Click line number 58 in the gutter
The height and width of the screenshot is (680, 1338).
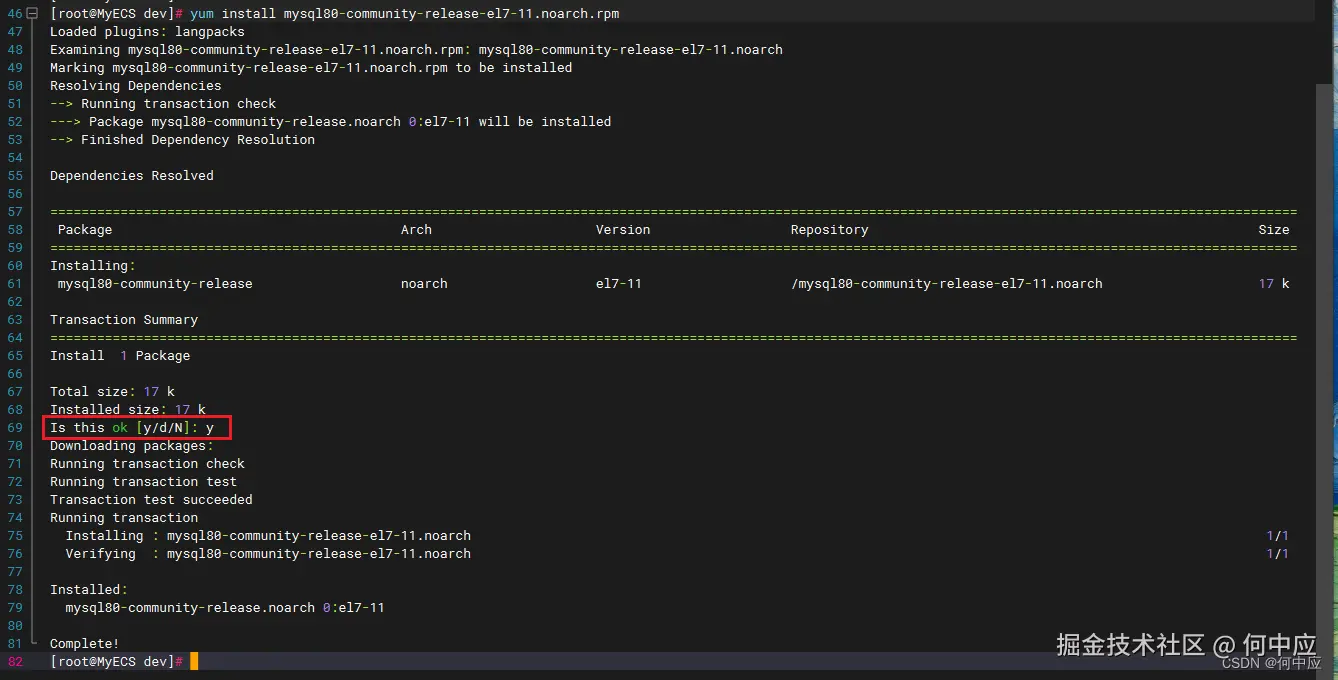[14, 230]
